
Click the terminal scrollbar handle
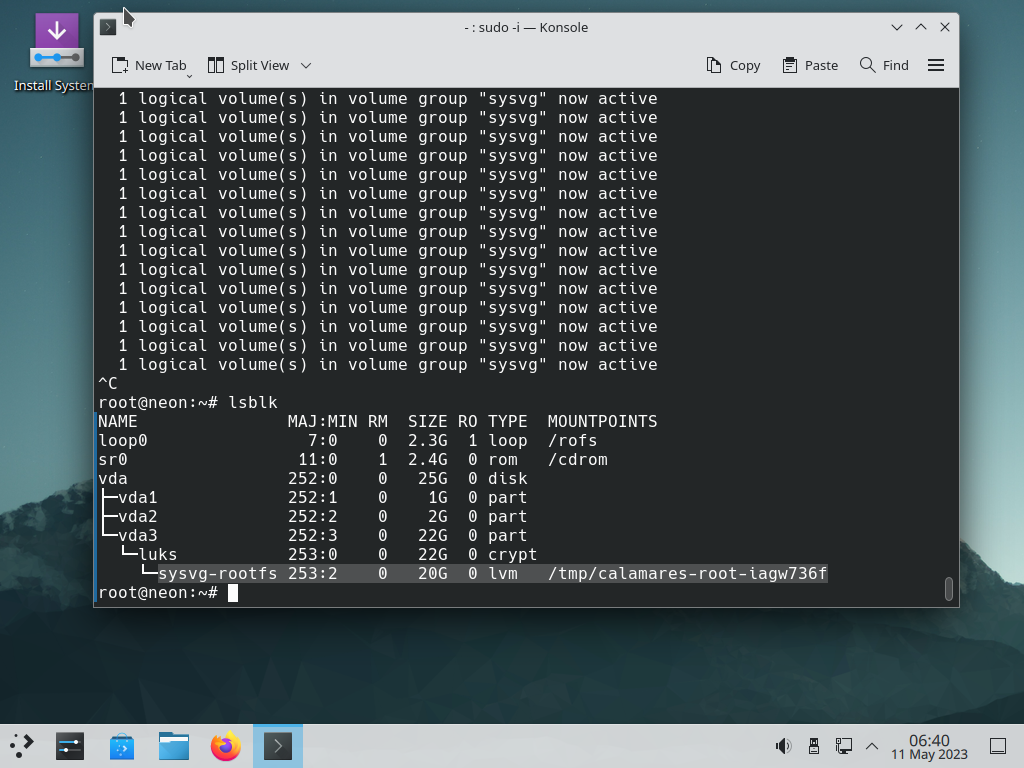tap(949, 588)
